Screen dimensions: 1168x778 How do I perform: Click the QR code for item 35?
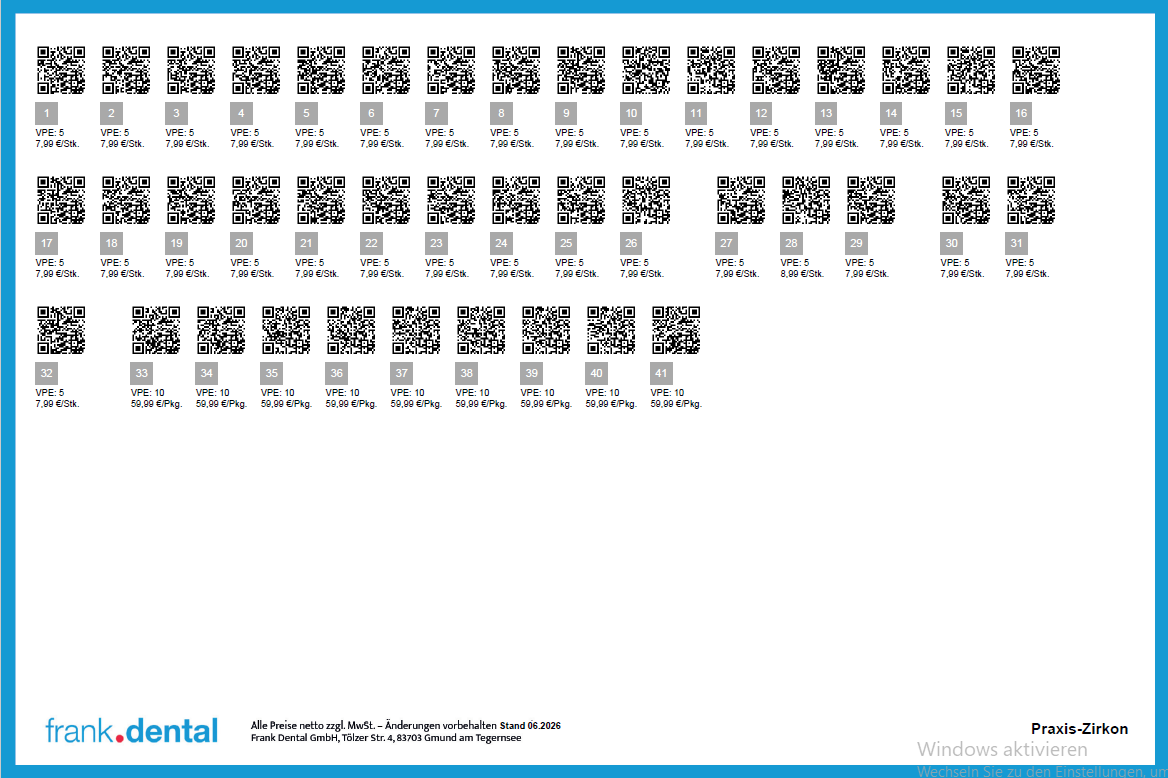[286, 330]
